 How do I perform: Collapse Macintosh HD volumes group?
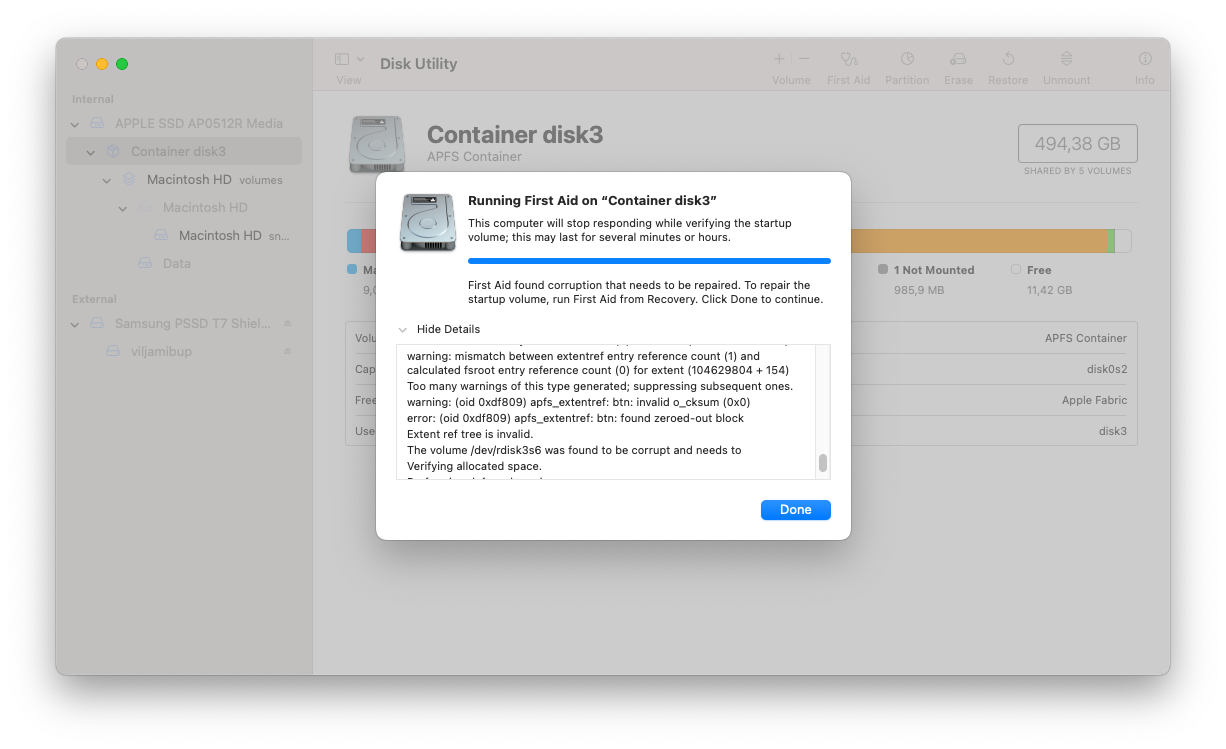tap(107, 180)
